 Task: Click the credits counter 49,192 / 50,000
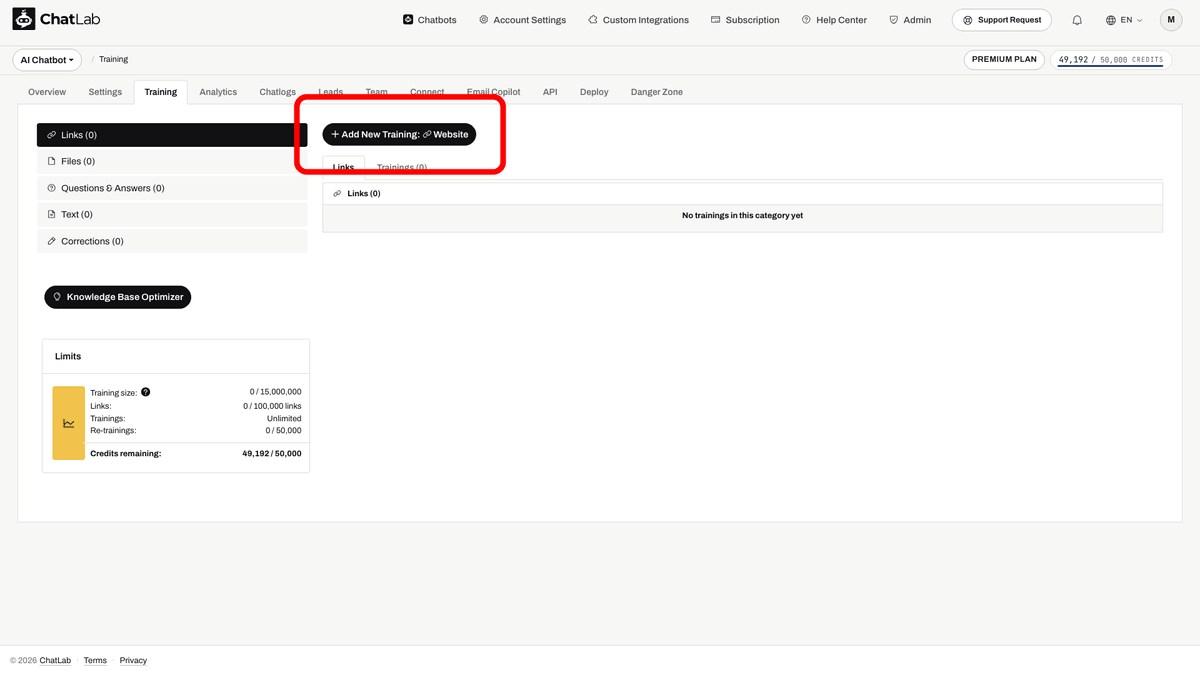click(x=1110, y=60)
